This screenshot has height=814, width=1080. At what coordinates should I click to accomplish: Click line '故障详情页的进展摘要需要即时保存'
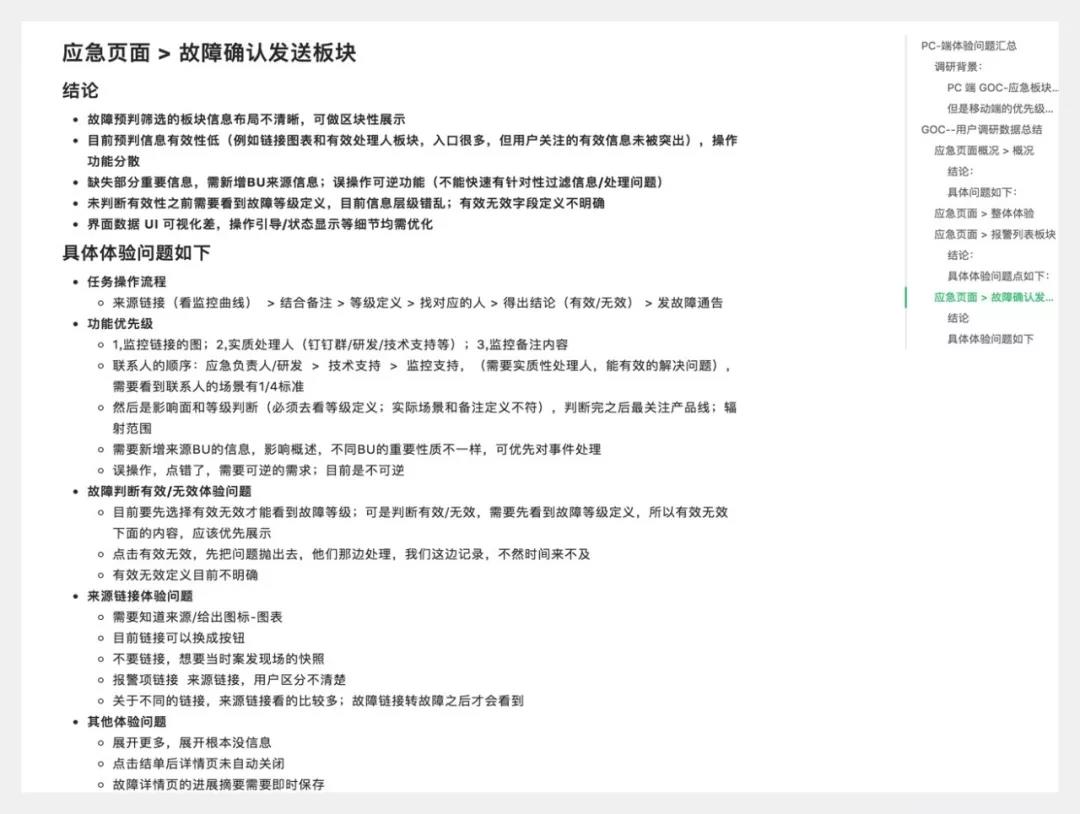click(x=218, y=784)
